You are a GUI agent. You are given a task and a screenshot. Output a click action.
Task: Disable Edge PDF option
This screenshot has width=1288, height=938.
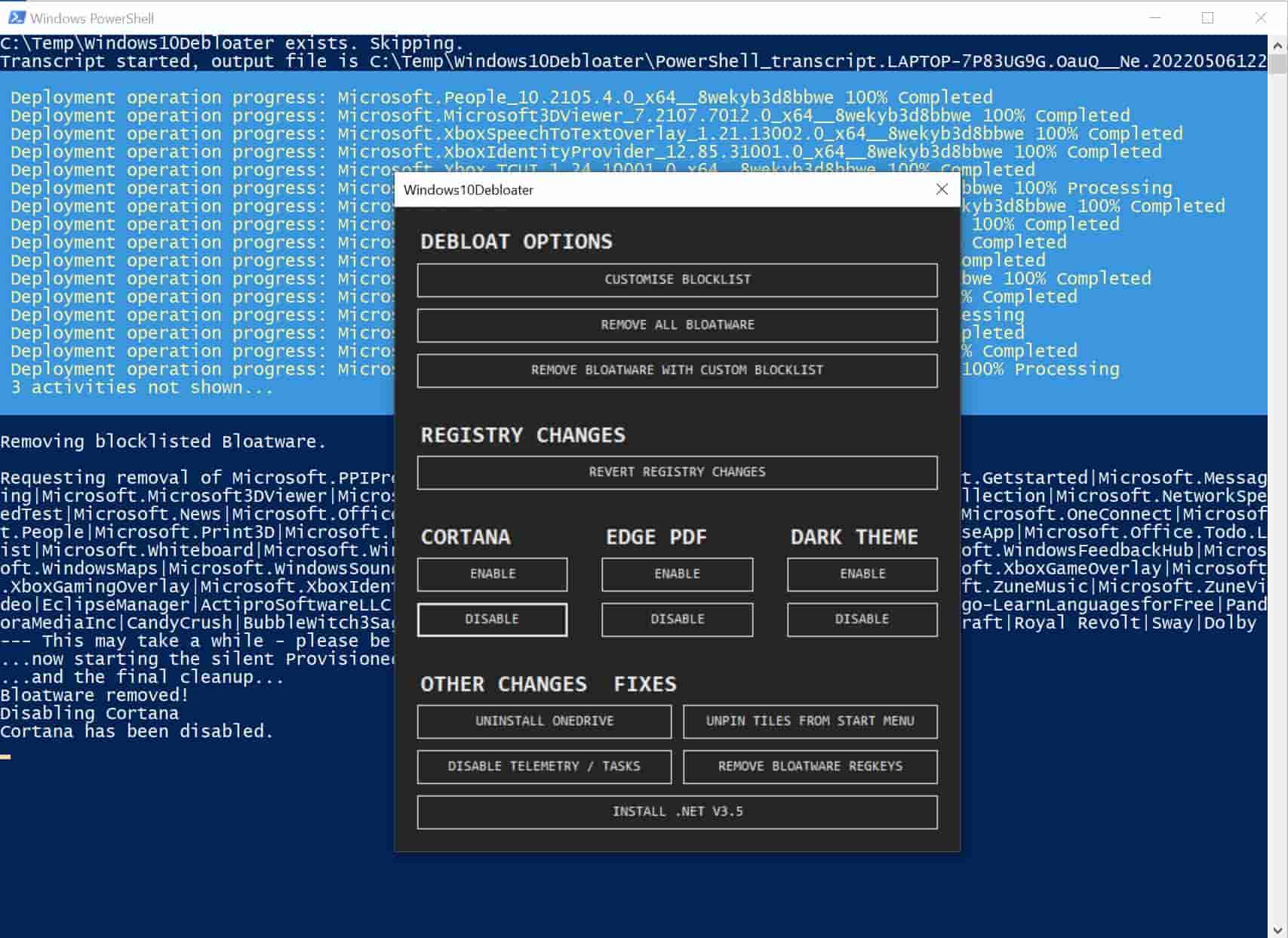677,620
